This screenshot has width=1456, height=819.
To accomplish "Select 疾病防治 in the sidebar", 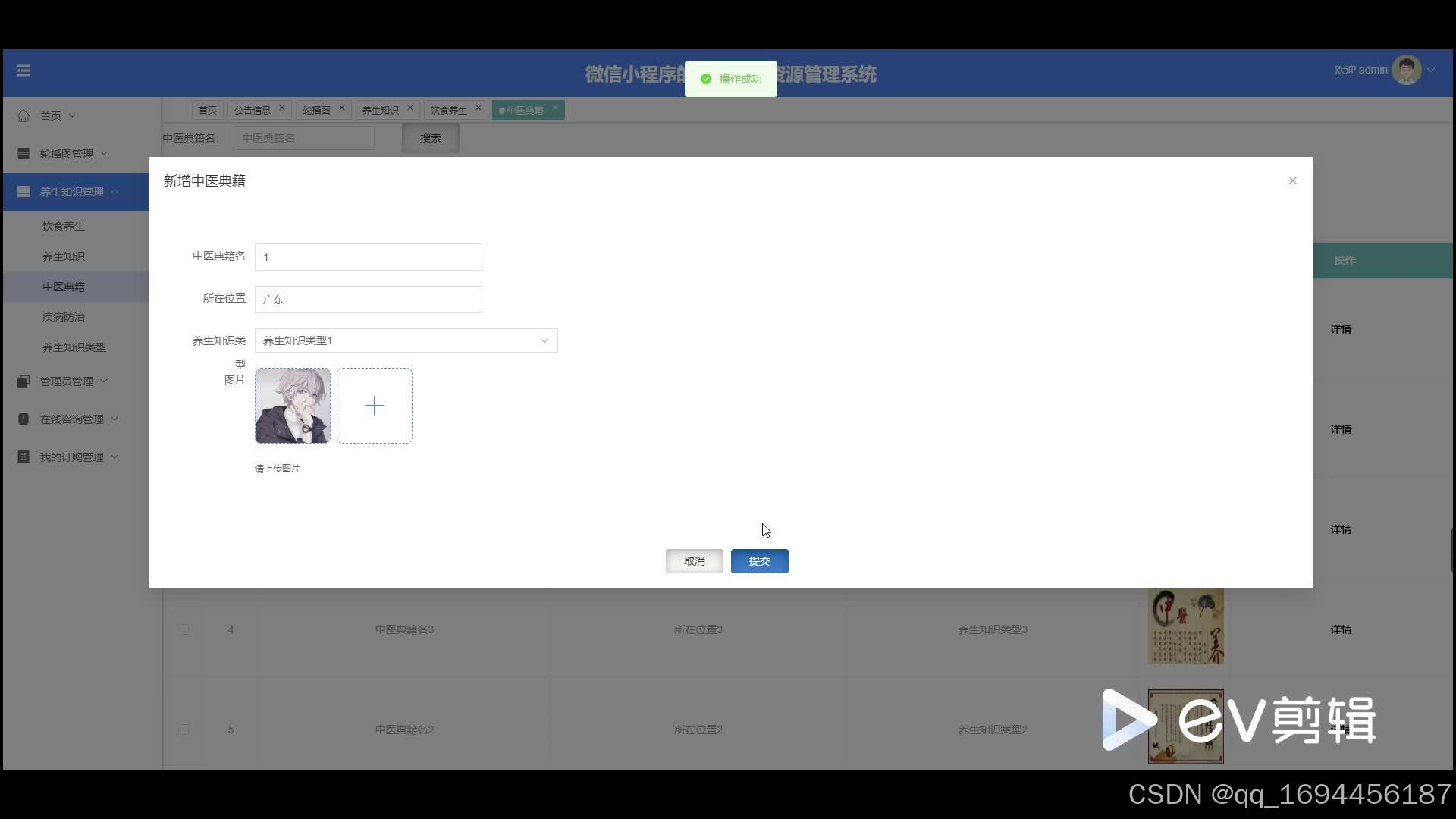I will tap(64, 317).
